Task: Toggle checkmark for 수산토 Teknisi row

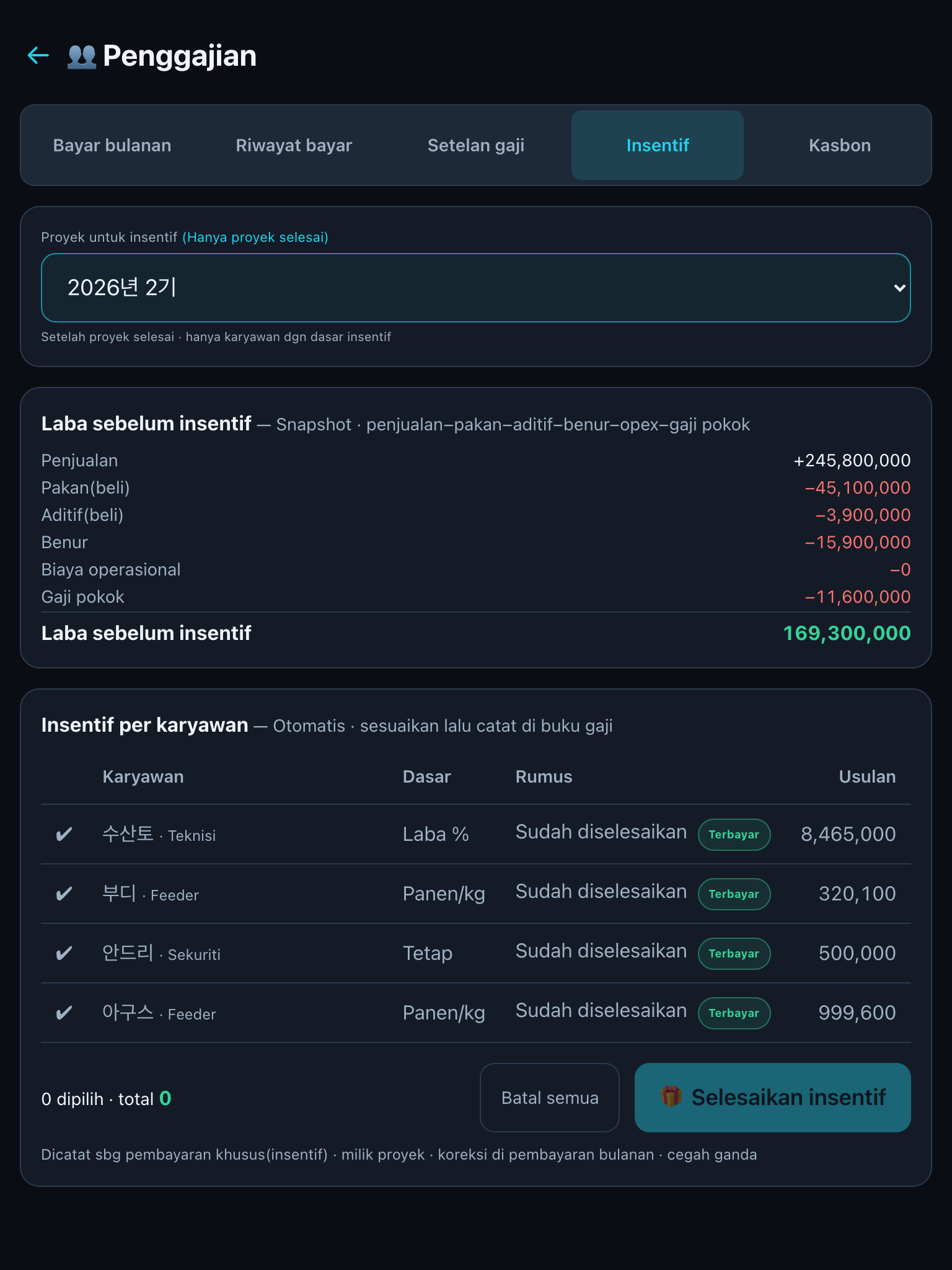Action: click(x=64, y=834)
